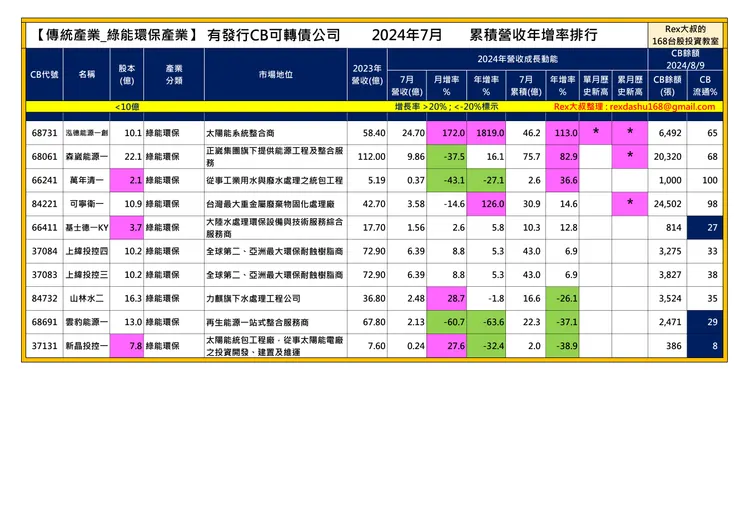This screenshot has height=523, width=740.
Task: Select the green '-26.1' cell
Action: (x=562, y=298)
